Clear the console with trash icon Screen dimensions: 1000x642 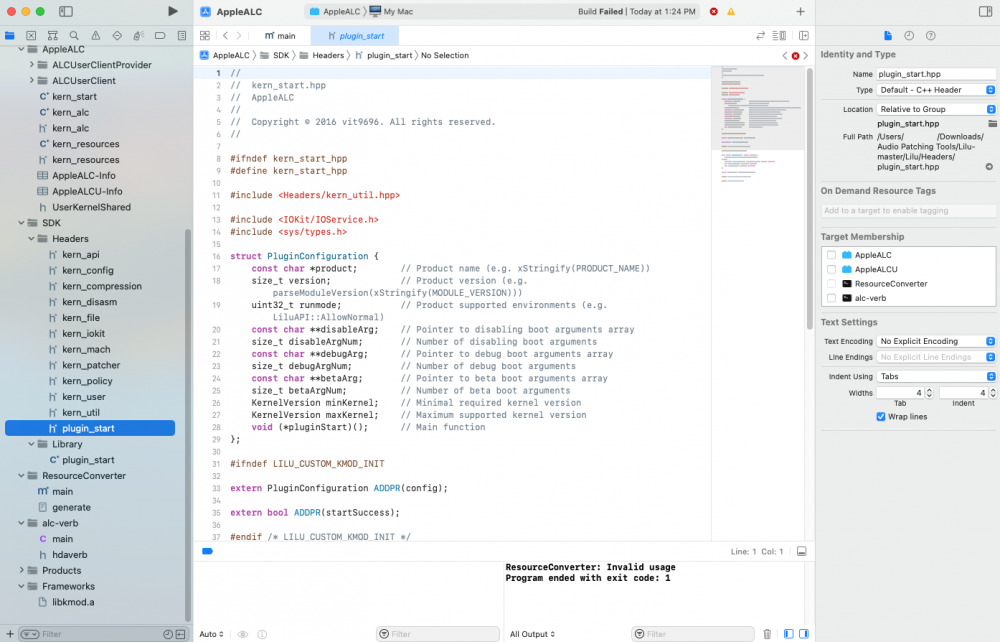click(x=767, y=634)
